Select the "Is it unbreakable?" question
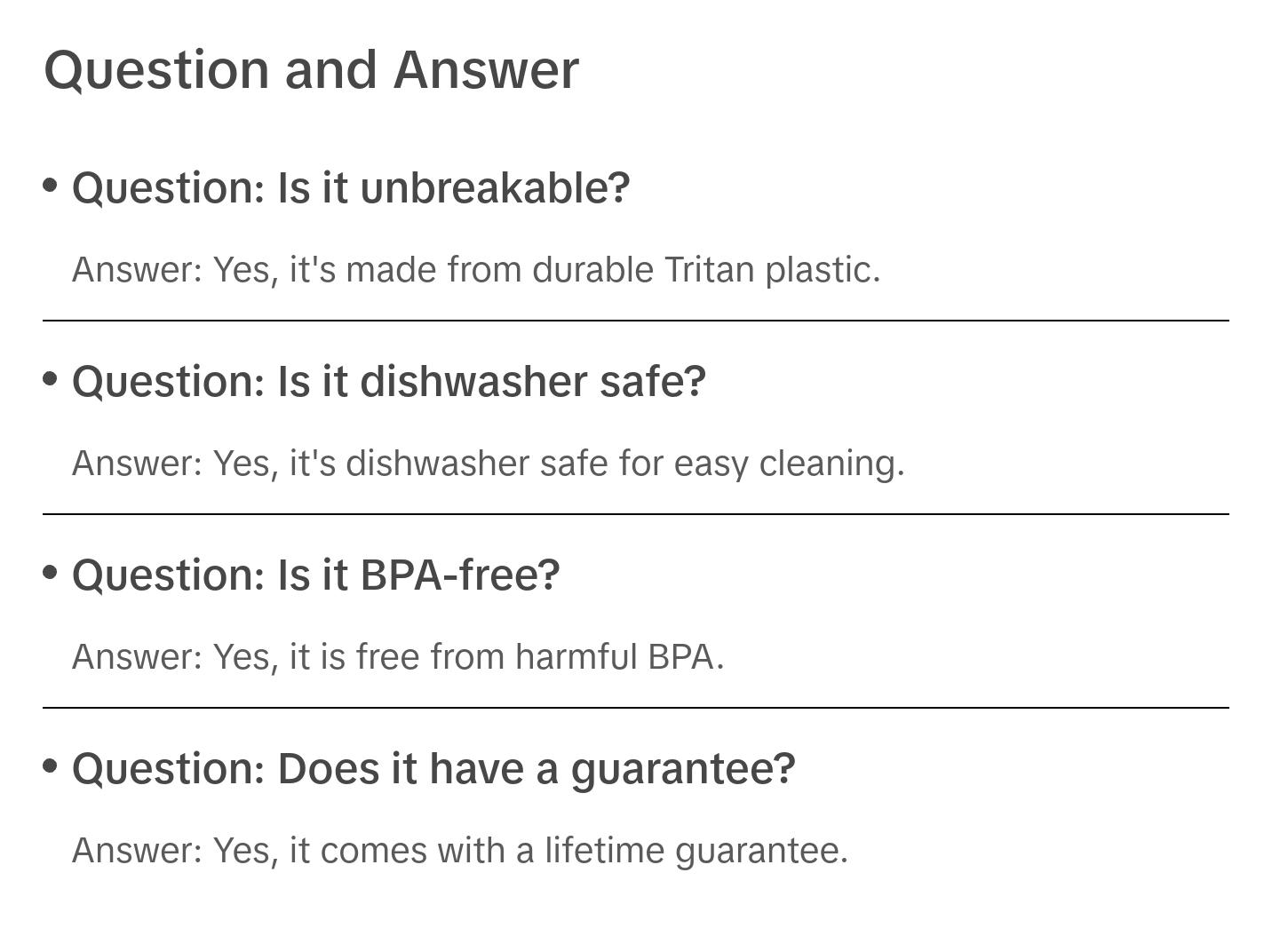The image size is (1272, 952). (351, 188)
